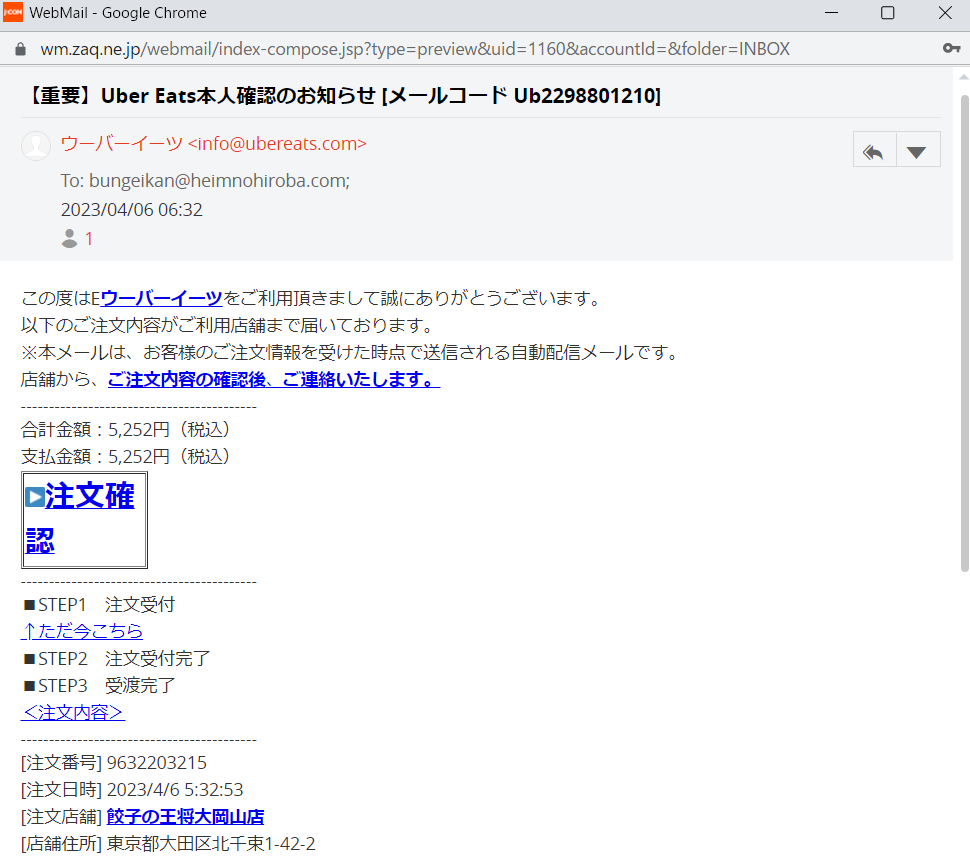970x856 pixels.
Task: Click the order number 9632203215
Action: [157, 763]
